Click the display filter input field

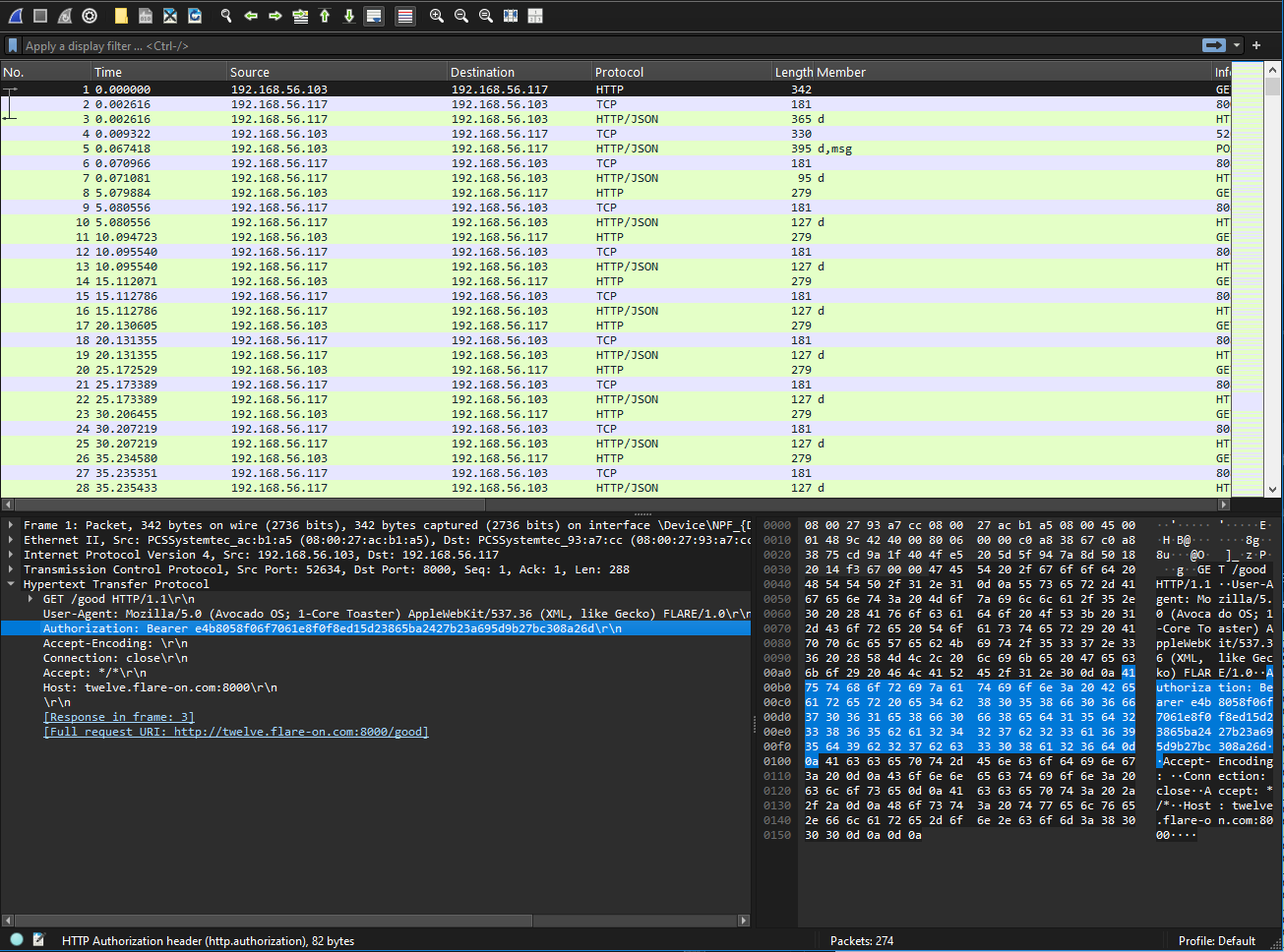590,45
